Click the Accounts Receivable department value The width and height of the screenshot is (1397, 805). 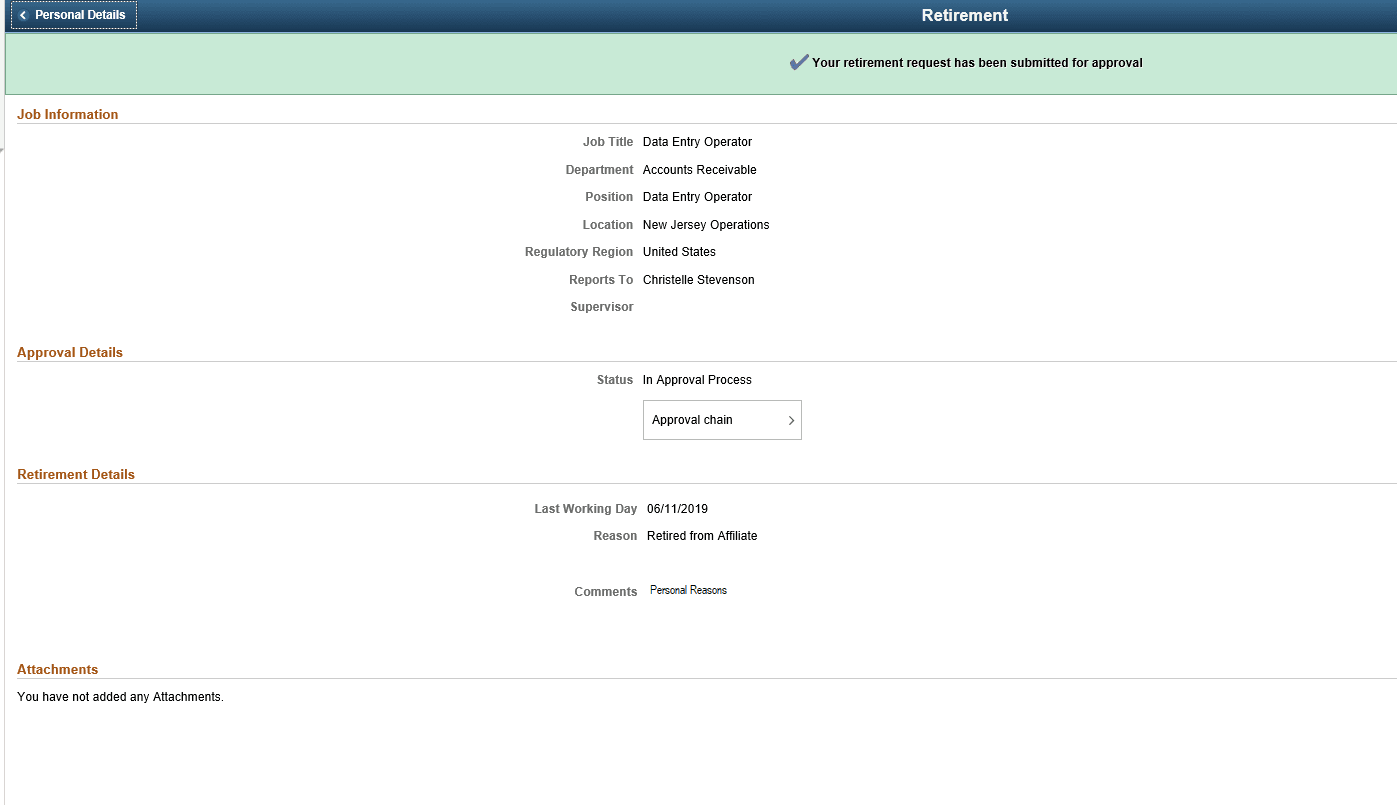[700, 170]
